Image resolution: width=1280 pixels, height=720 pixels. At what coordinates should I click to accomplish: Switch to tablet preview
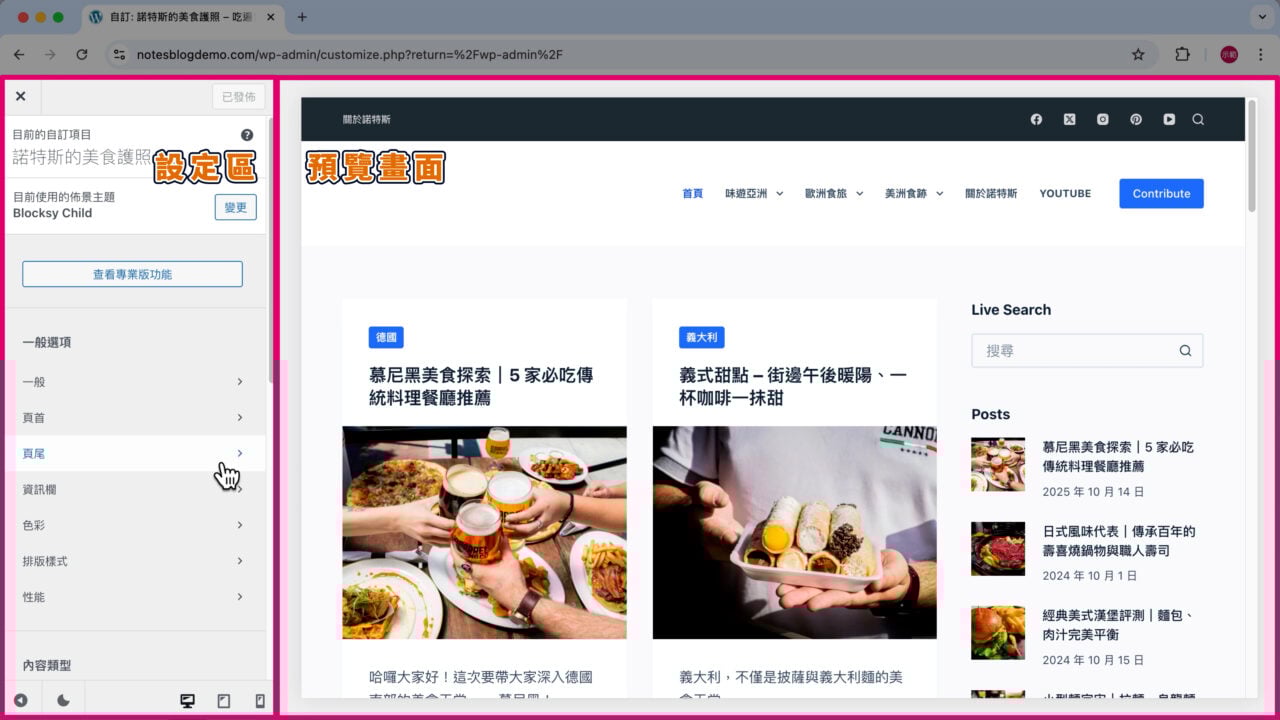tap(225, 701)
